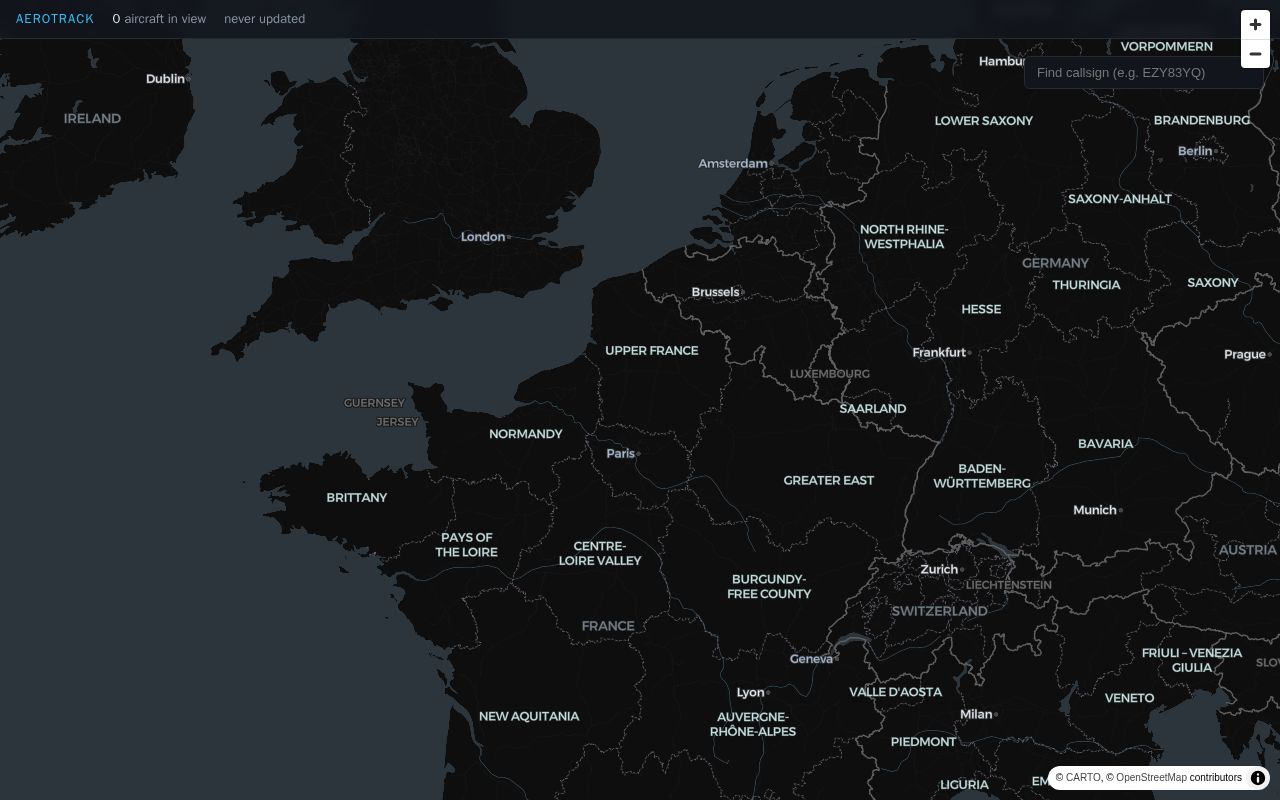The width and height of the screenshot is (1280, 800).
Task: Click the Frankfurt city label
Action: pyautogui.click(x=939, y=352)
